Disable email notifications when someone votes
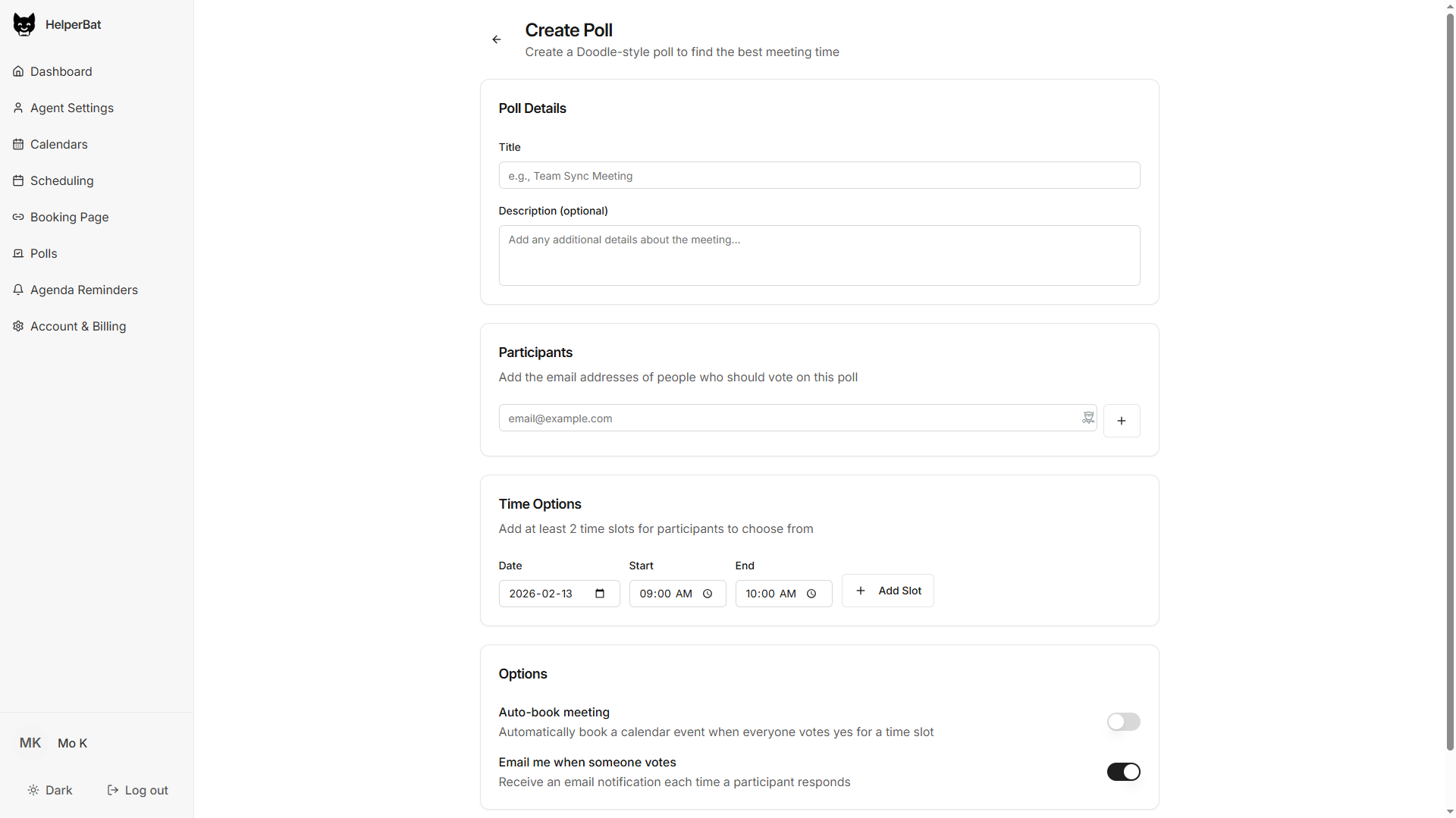This screenshot has height=818, width=1456. click(x=1123, y=772)
